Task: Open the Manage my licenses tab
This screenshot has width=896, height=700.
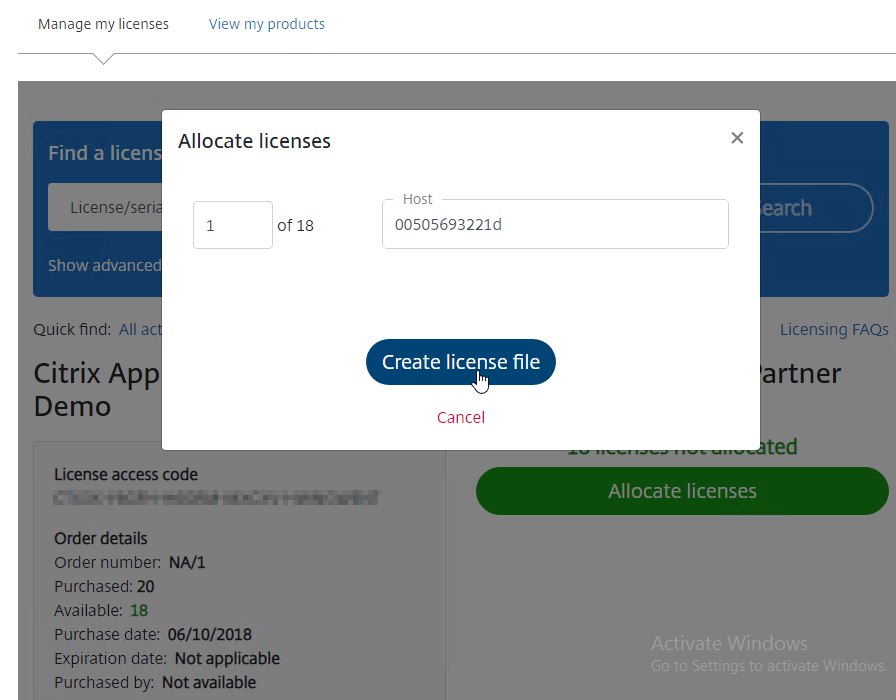Action: tap(103, 24)
